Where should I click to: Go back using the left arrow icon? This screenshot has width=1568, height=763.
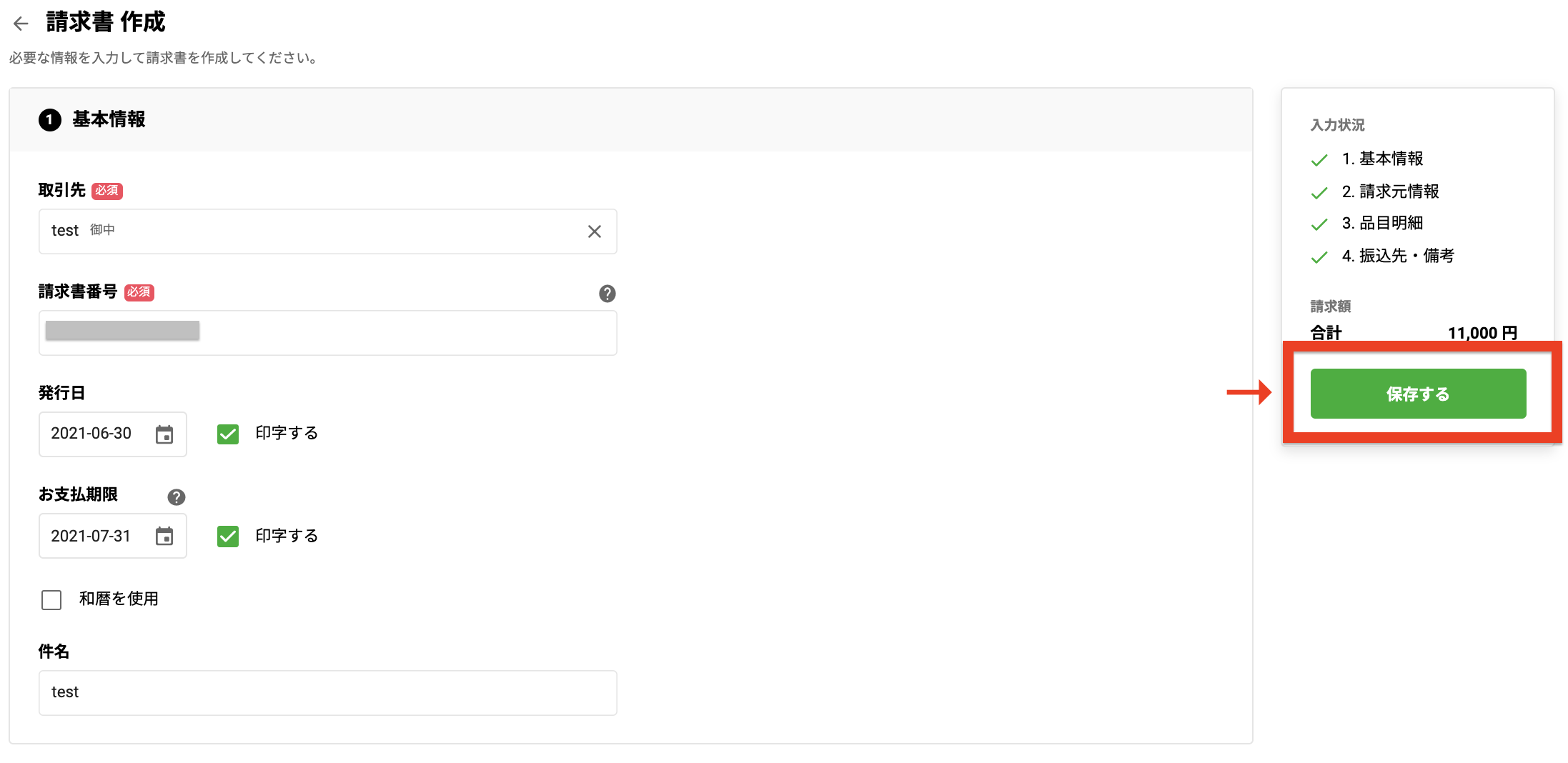[21, 24]
